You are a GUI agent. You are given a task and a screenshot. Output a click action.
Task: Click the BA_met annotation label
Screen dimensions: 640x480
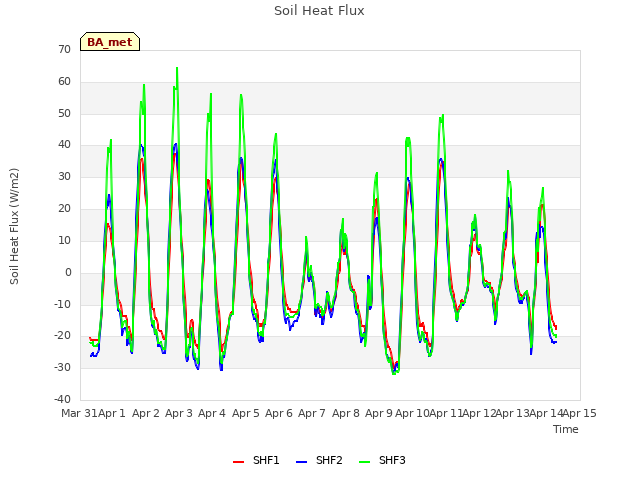click(110, 42)
